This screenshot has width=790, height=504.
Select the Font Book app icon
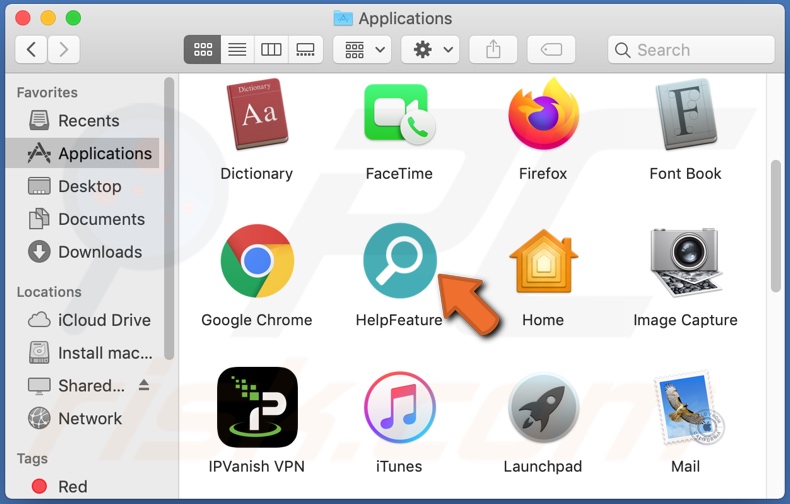coord(686,114)
